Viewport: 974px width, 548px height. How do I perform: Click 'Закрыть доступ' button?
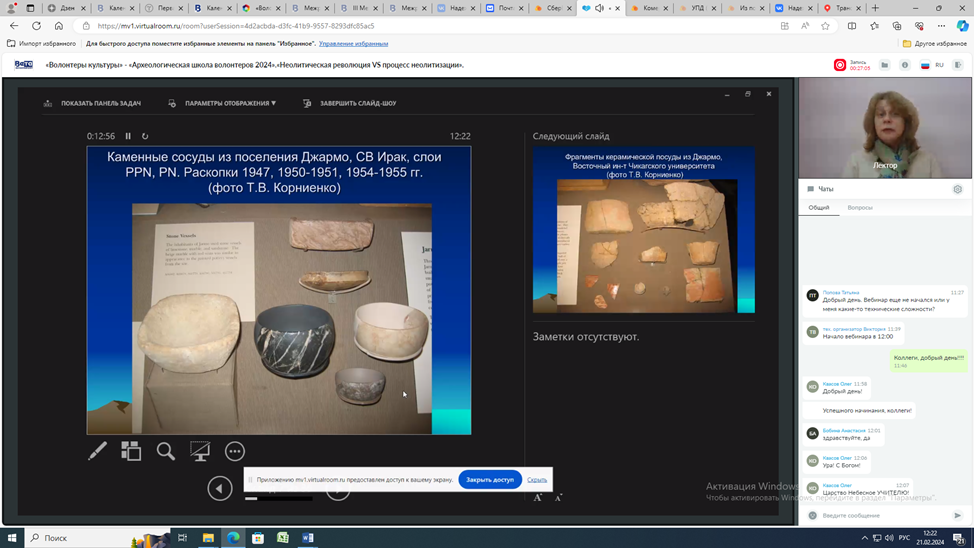[490, 480]
